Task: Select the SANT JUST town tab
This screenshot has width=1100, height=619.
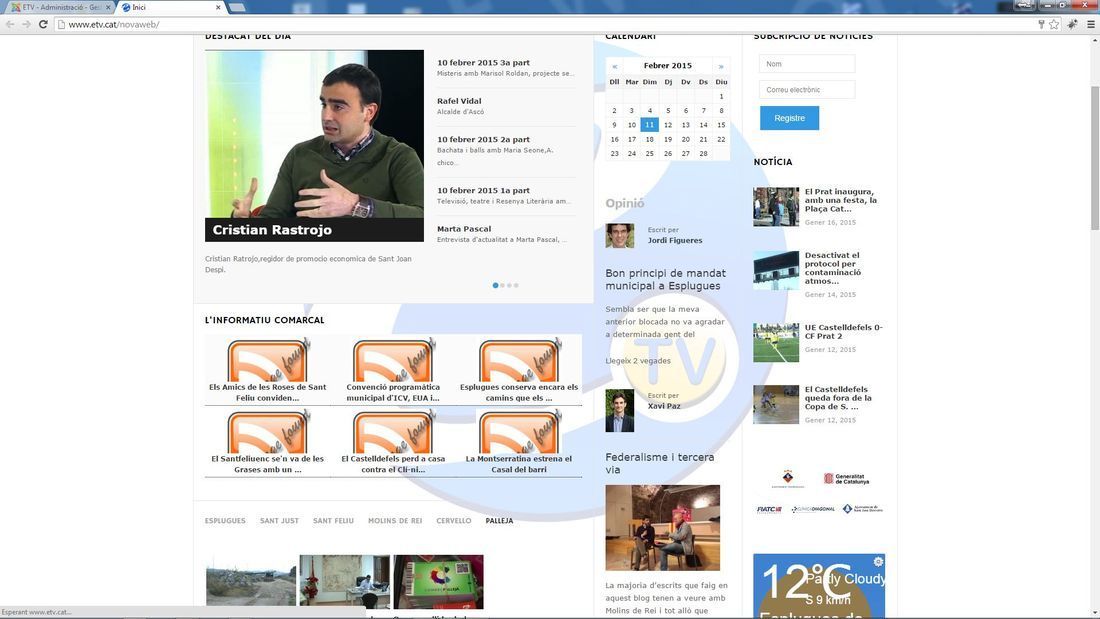Action: tap(279, 521)
